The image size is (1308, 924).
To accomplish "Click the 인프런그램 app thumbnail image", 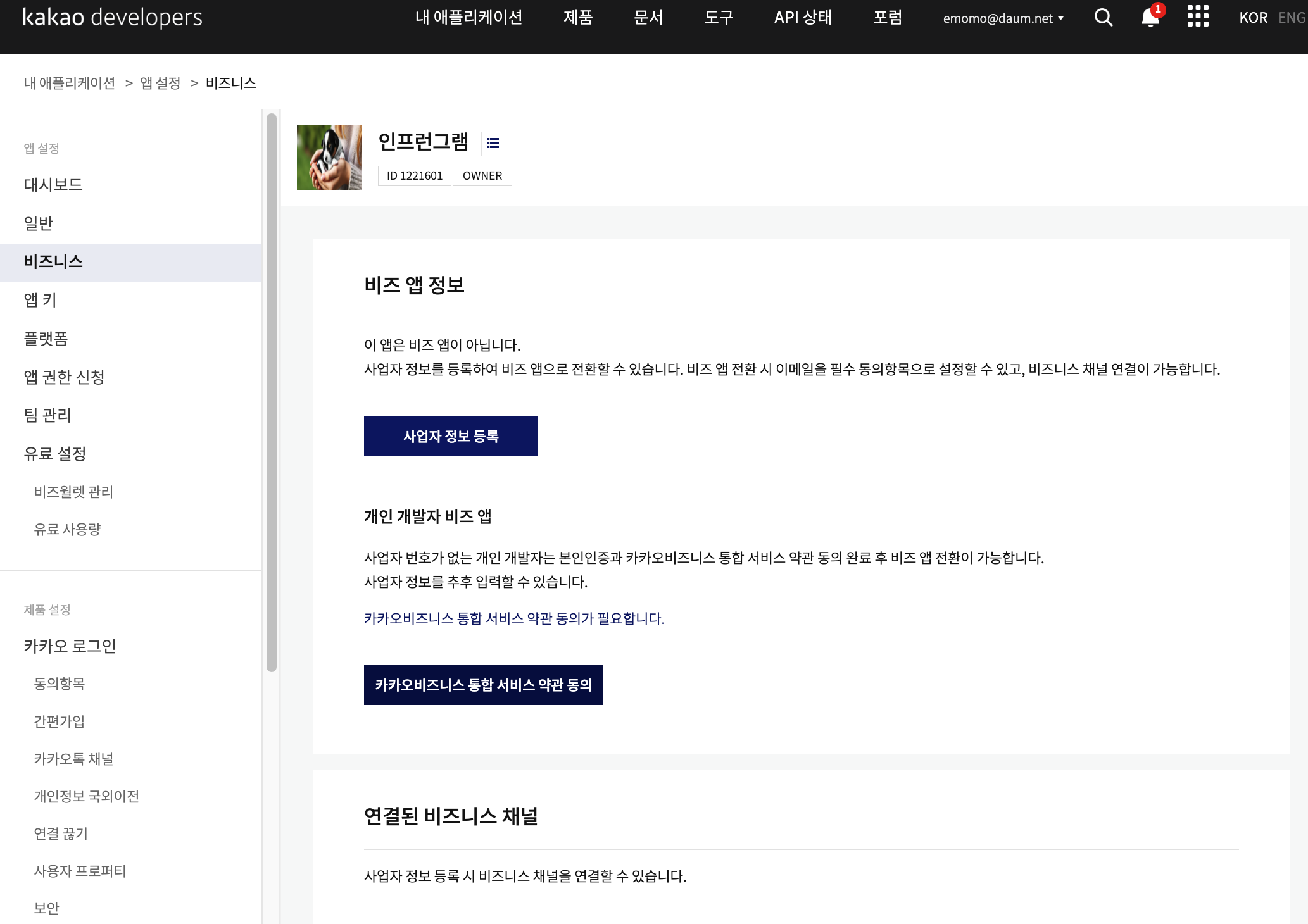I will pyautogui.click(x=329, y=158).
